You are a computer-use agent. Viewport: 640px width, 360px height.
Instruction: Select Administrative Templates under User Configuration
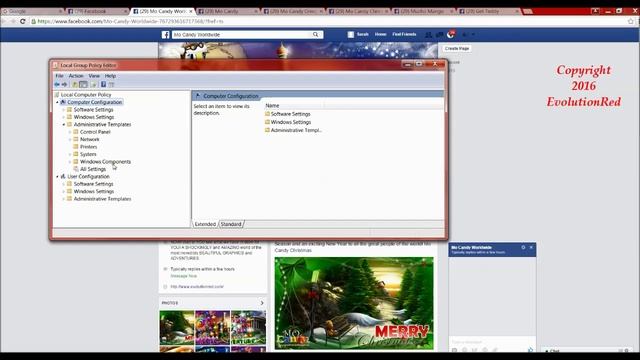[102, 199]
